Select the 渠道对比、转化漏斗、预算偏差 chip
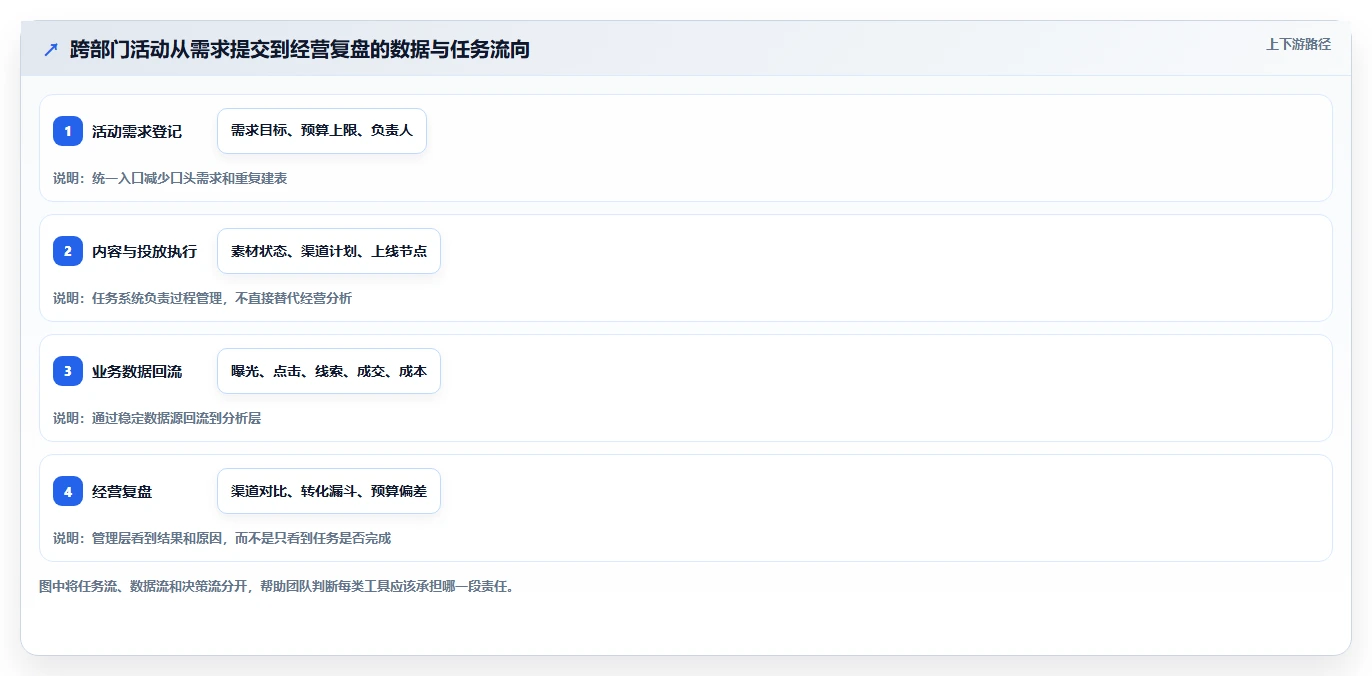1372x676 pixels. tap(329, 491)
